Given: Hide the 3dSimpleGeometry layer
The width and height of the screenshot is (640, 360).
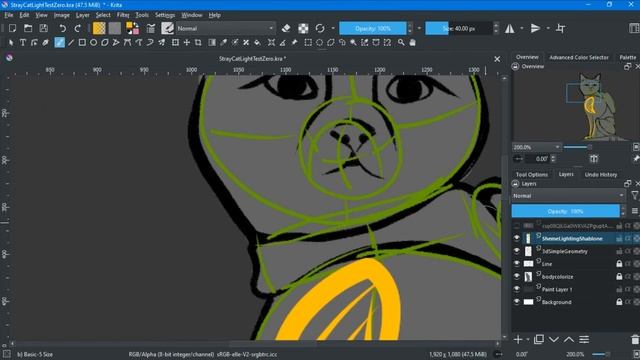Looking at the screenshot, I should pos(517,251).
